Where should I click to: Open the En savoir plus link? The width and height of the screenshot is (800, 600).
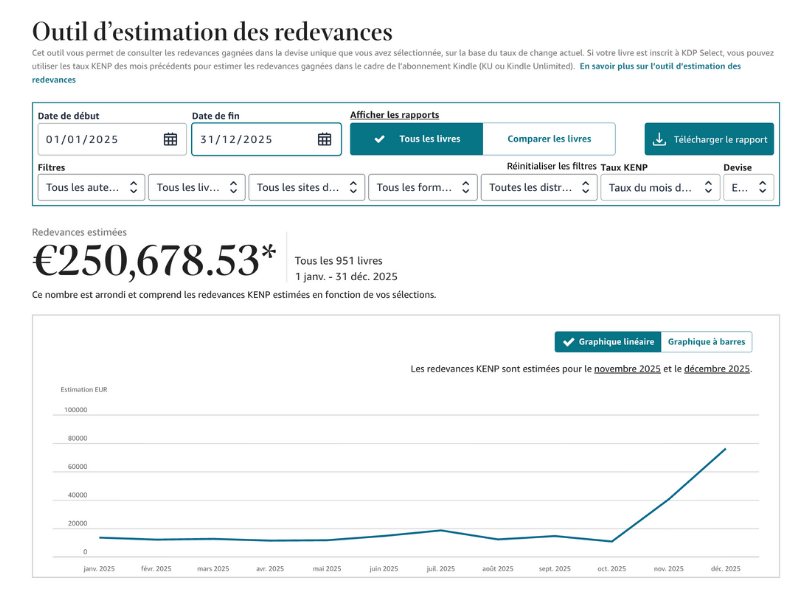(x=660, y=66)
